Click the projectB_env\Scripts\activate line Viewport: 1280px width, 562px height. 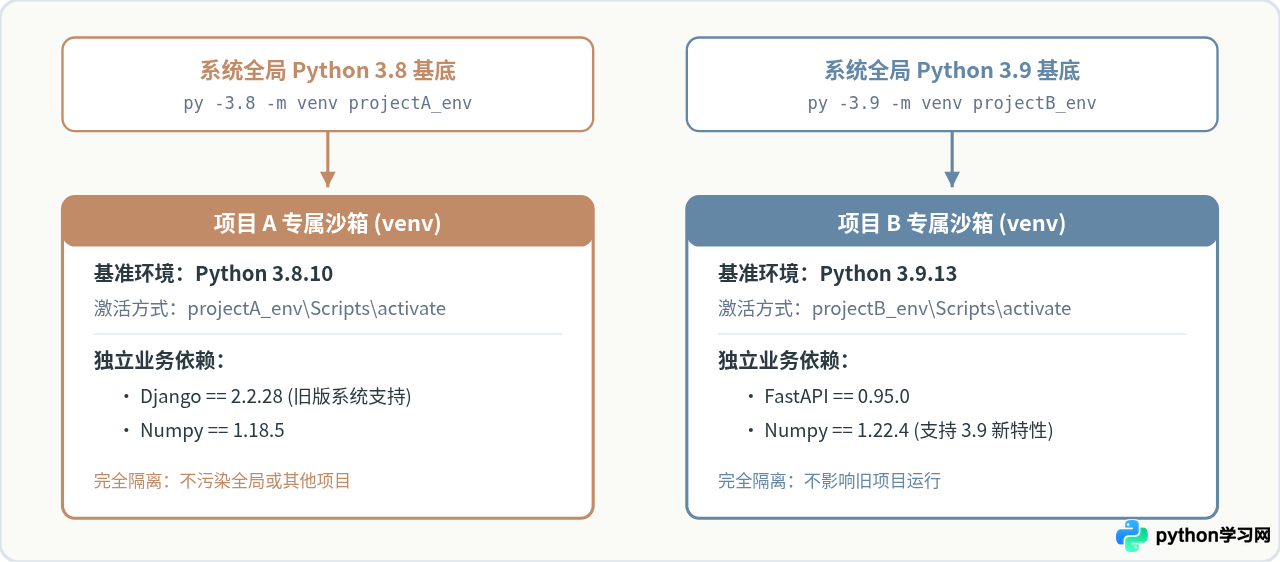tap(894, 308)
